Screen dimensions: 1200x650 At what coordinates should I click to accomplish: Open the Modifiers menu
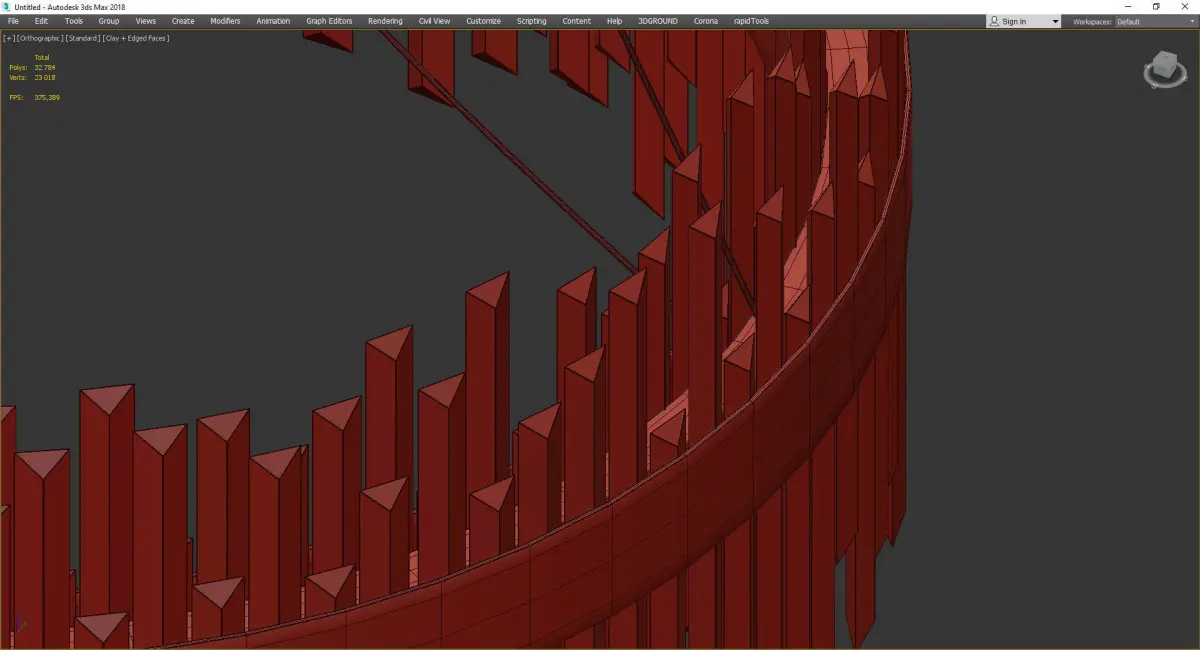pyautogui.click(x=225, y=21)
